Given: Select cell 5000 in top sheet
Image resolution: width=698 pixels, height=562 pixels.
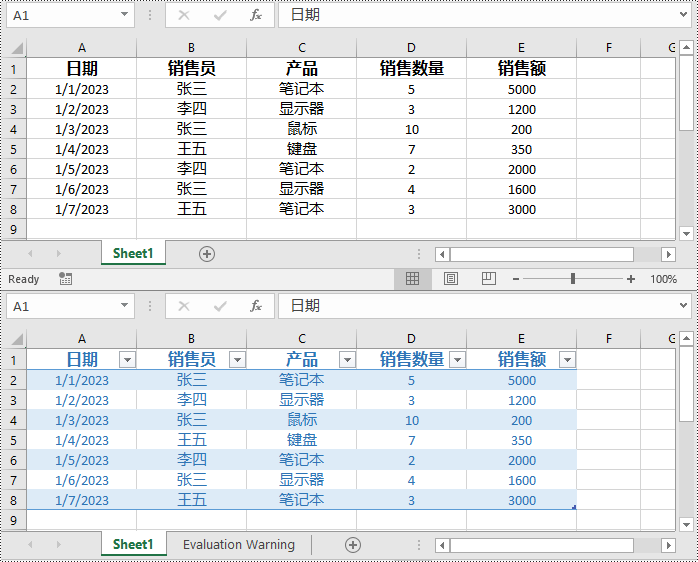Looking at the screenshot, I should click(x=522, y=89).
